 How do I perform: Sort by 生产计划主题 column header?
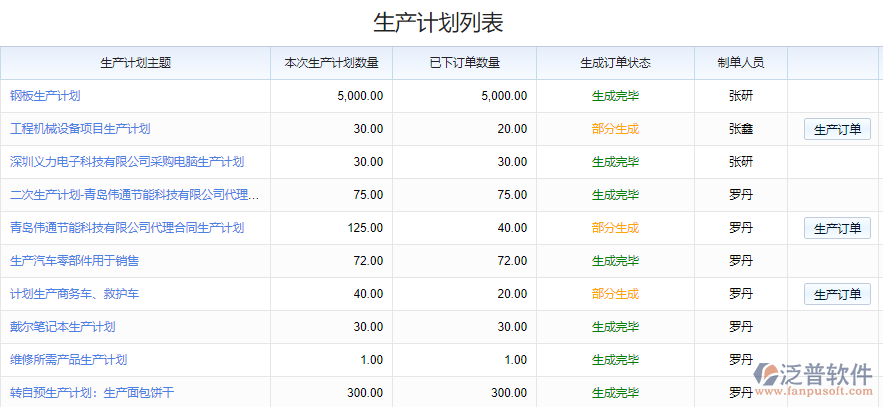pos(136,63)
